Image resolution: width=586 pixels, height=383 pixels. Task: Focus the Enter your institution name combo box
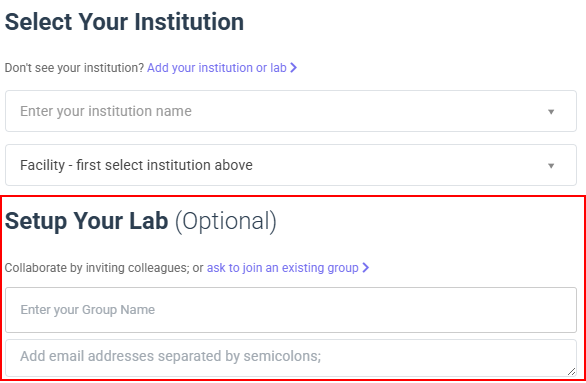(291, 111)
